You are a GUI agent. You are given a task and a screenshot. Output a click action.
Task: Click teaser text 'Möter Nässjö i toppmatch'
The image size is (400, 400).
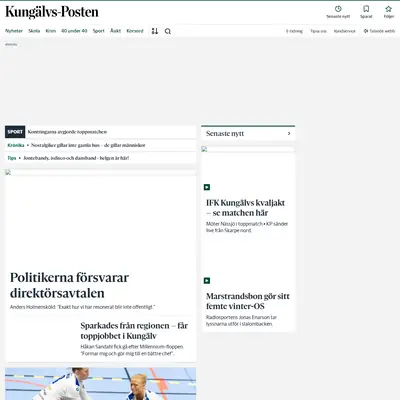click(x=247, y=227)
